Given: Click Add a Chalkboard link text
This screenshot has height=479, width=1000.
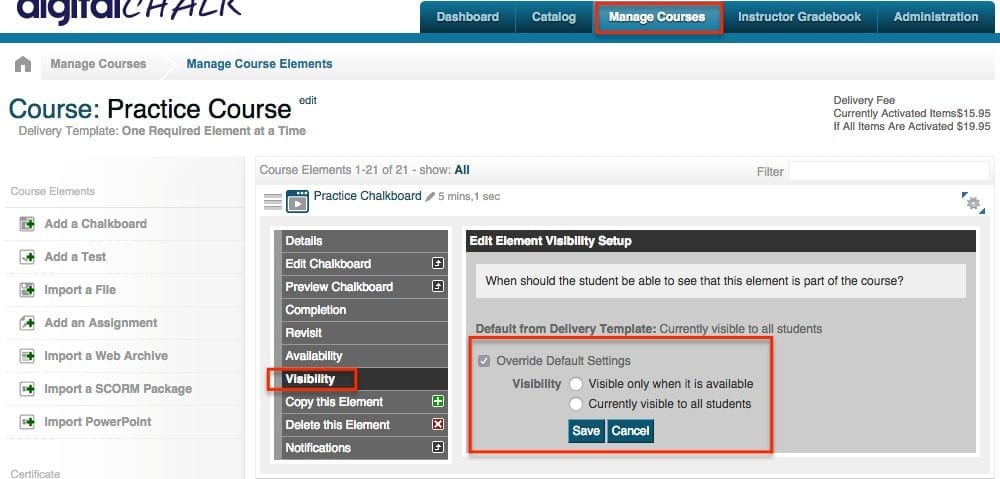Looking at the screenshot, I should pyautogui.click(x=96, y=224).
